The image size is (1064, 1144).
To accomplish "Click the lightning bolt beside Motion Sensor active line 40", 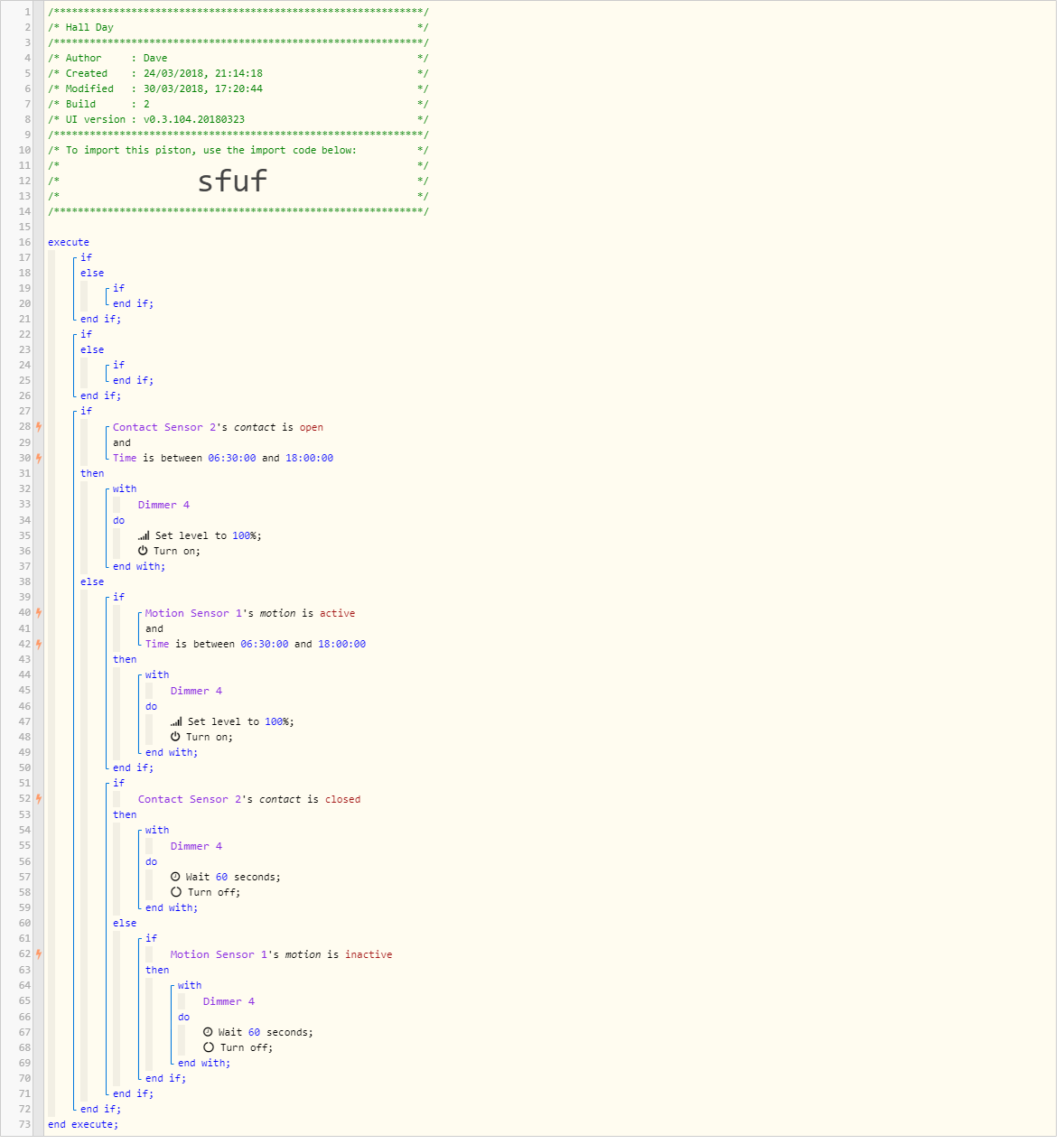I will 39,613.
